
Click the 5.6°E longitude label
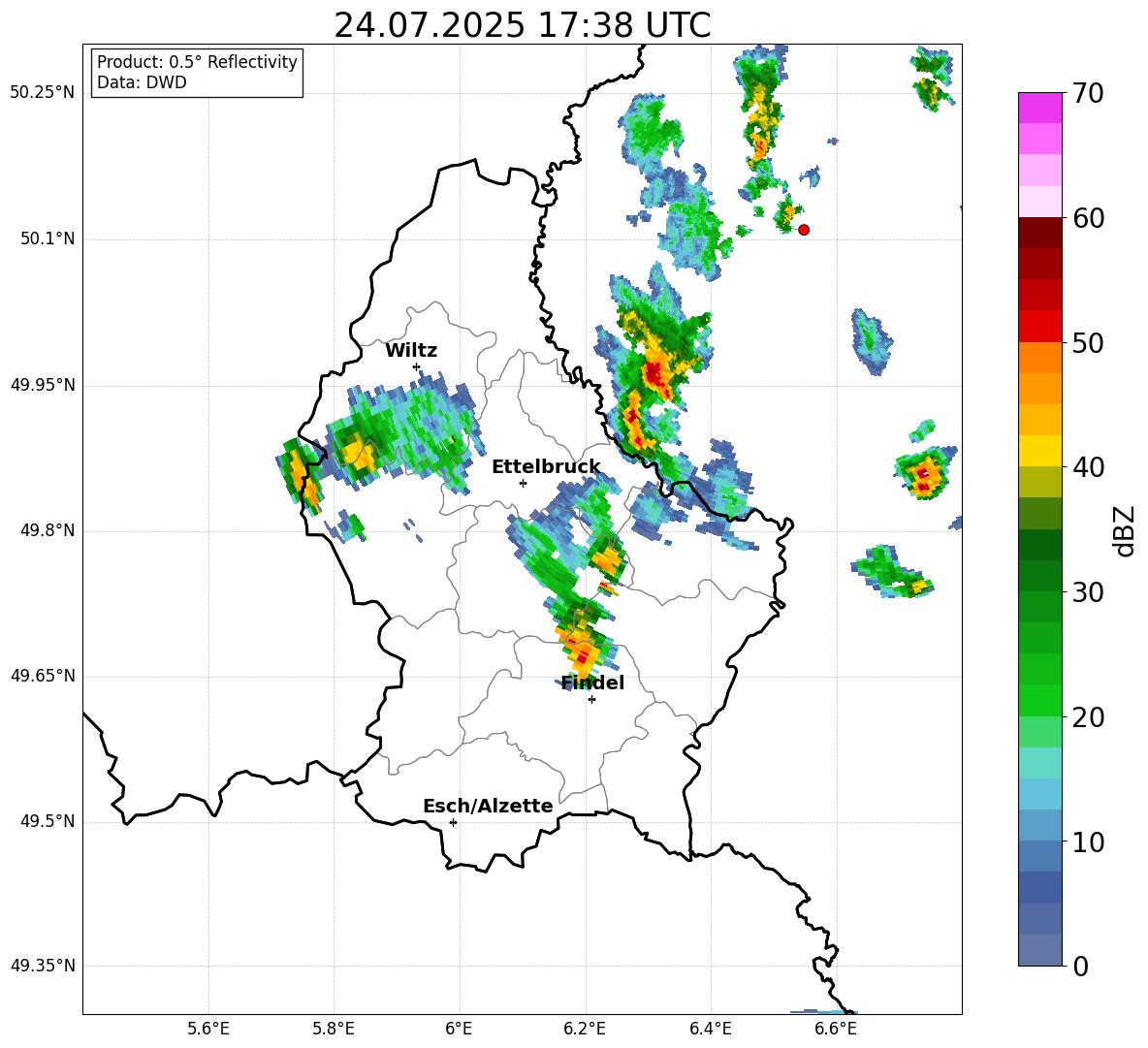[x=208, y=1029]
